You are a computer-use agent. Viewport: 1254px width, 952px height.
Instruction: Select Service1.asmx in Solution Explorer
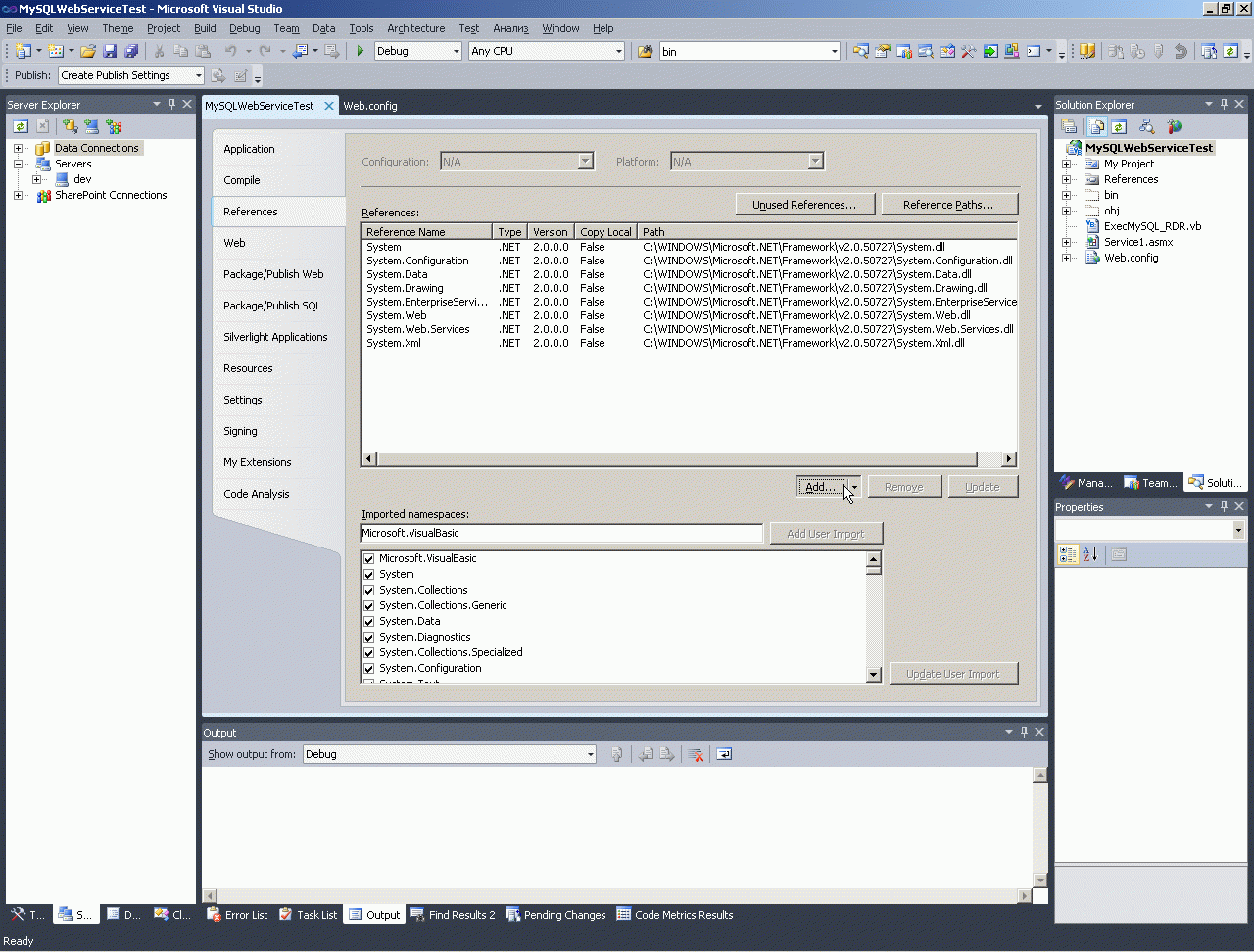(x=1137, y=242)
